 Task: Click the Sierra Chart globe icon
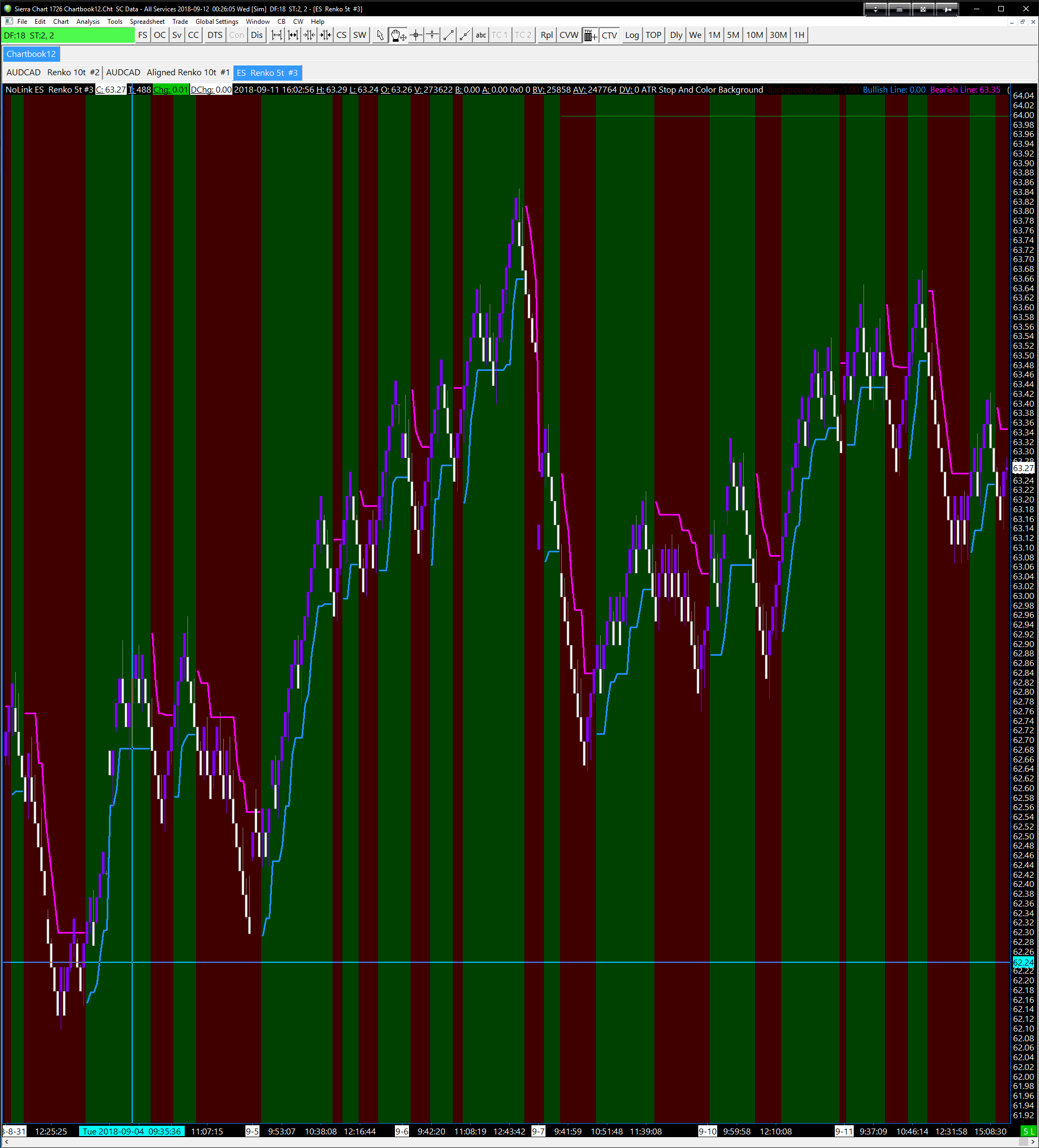pos(8,9)
